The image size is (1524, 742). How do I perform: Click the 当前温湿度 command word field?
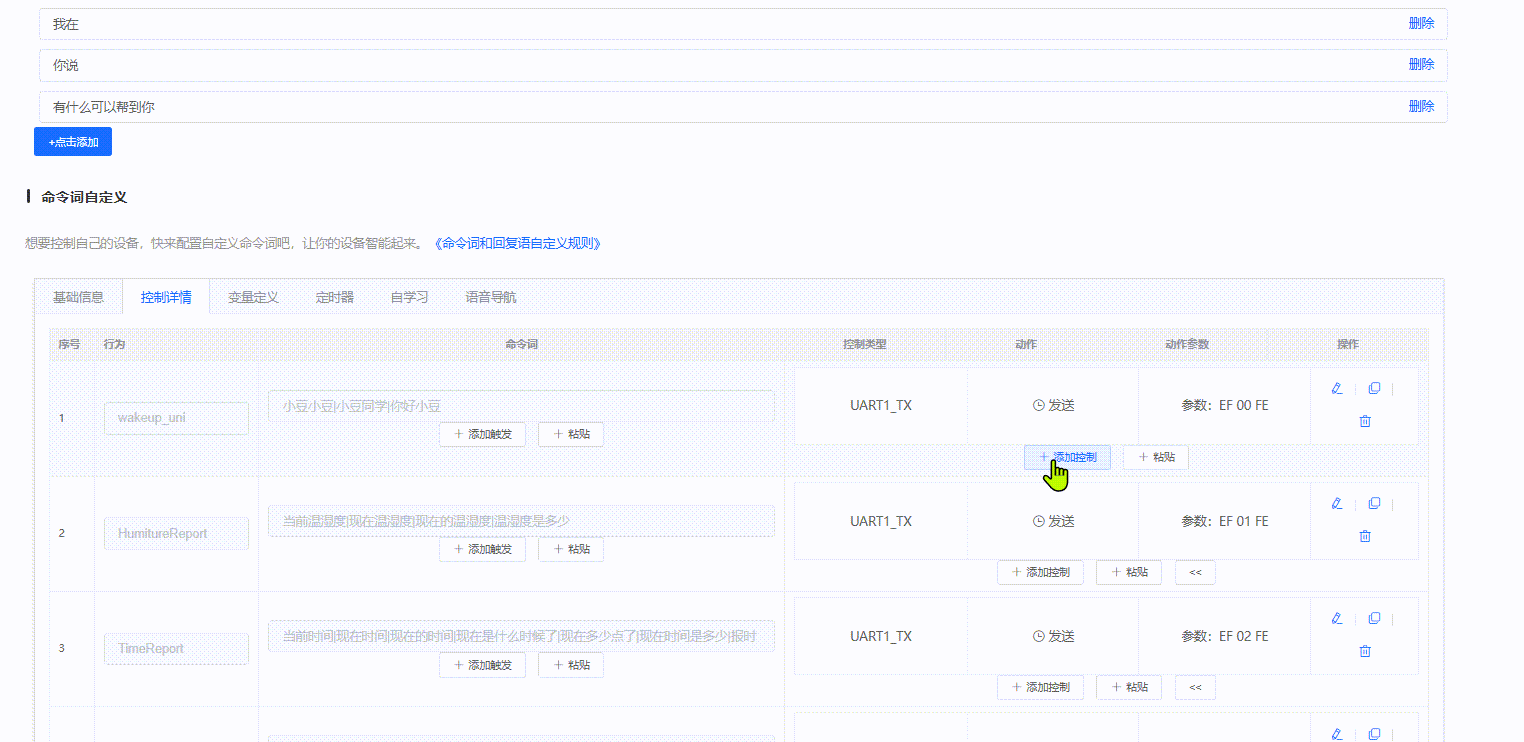521,521
